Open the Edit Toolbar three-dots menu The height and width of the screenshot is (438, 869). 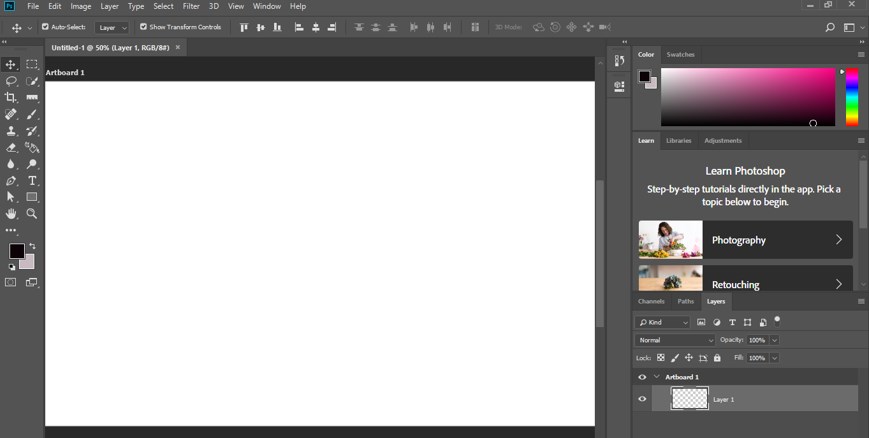click(x=11, y=230)
